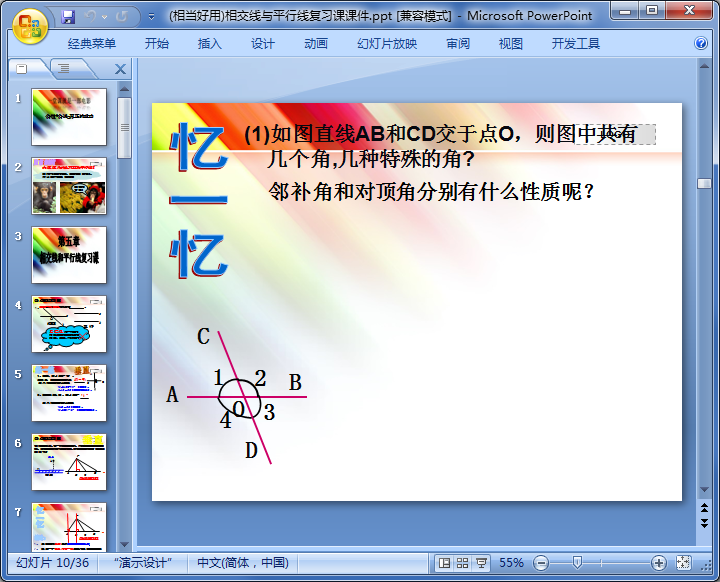Image resolution: width=720 pixels, height=582 pixels.
Task: Click the round Office button
Action: (30, 26)
